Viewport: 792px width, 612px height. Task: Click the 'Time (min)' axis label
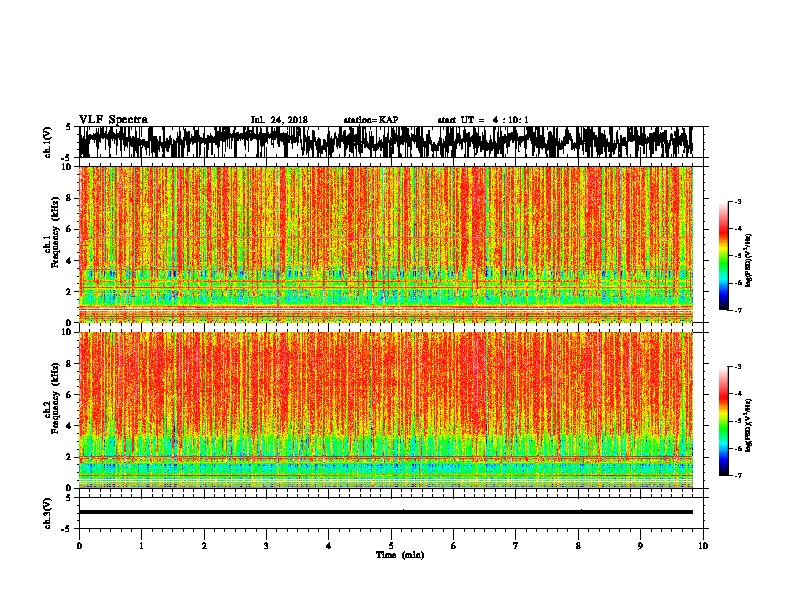(400, 555)
